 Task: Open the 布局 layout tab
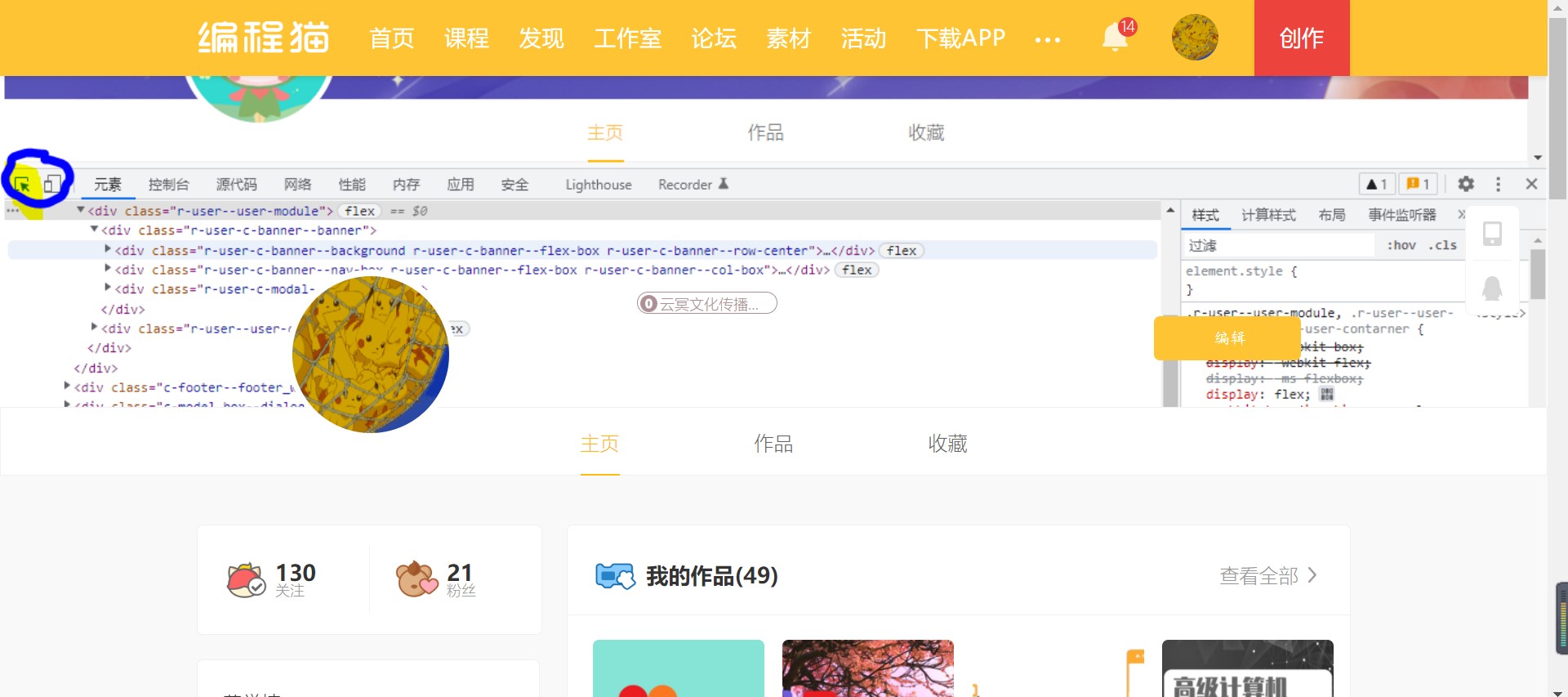pyautogui.click(x=1332, y=215)
